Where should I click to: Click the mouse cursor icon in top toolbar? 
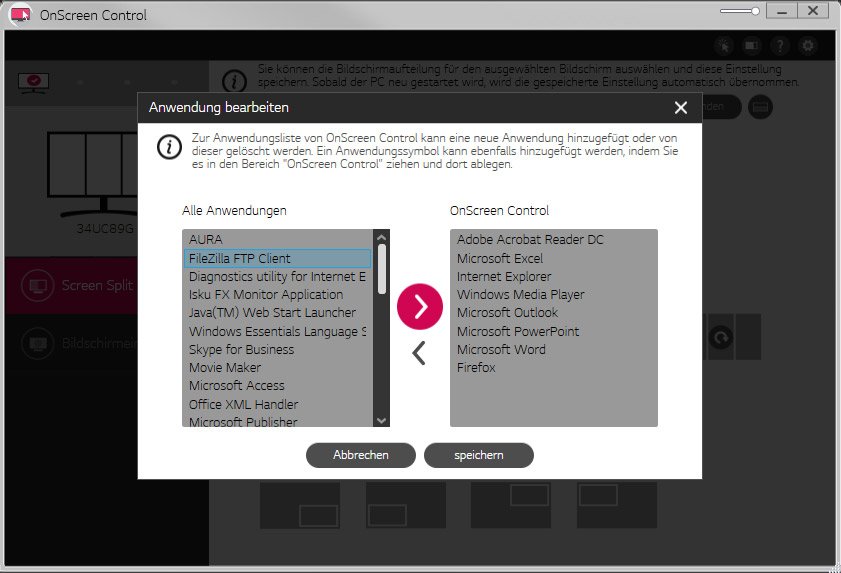click(x=724, y=46)
